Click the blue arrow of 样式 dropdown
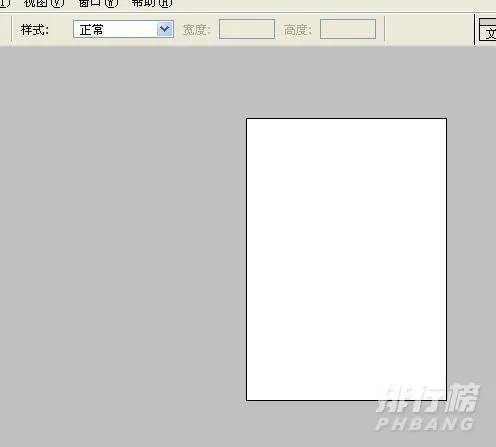496x447 pixels. (x=165, y=29)
